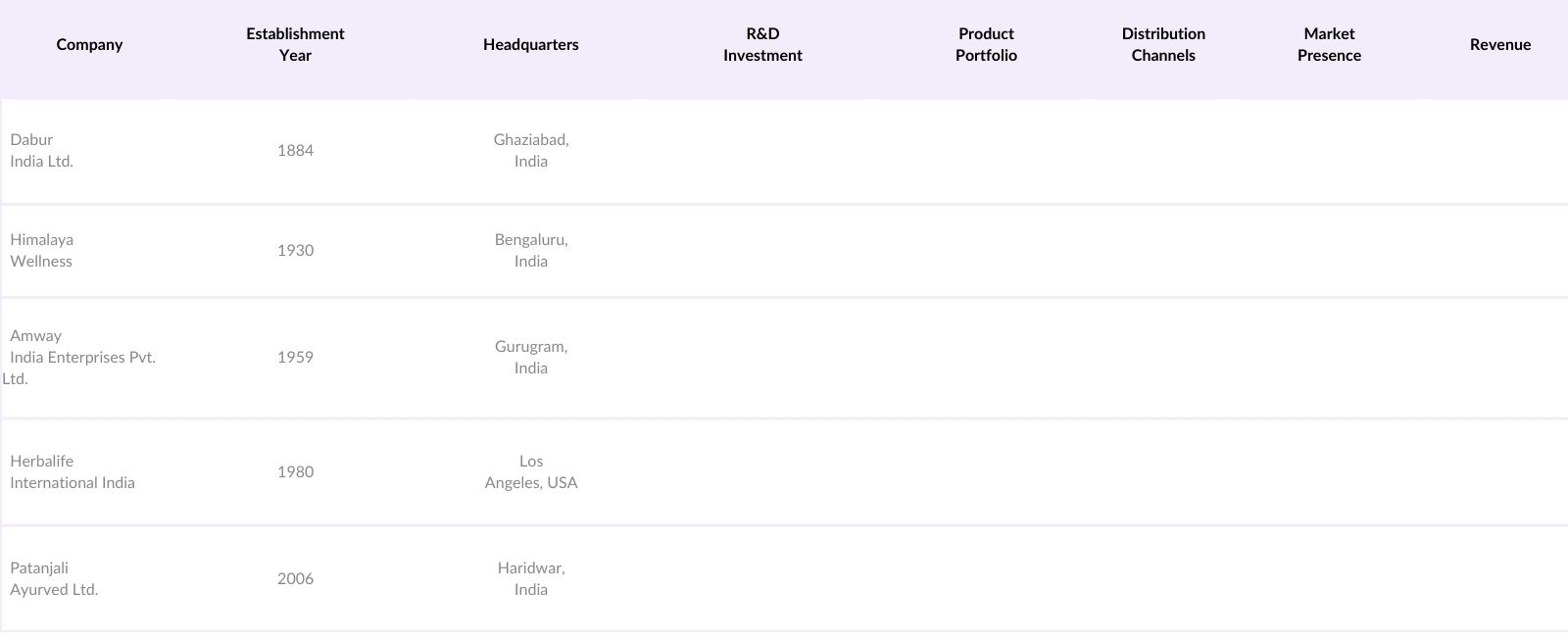Click the Market Presence column header
1568x640 pixels.
click(x=1329, y=45)
